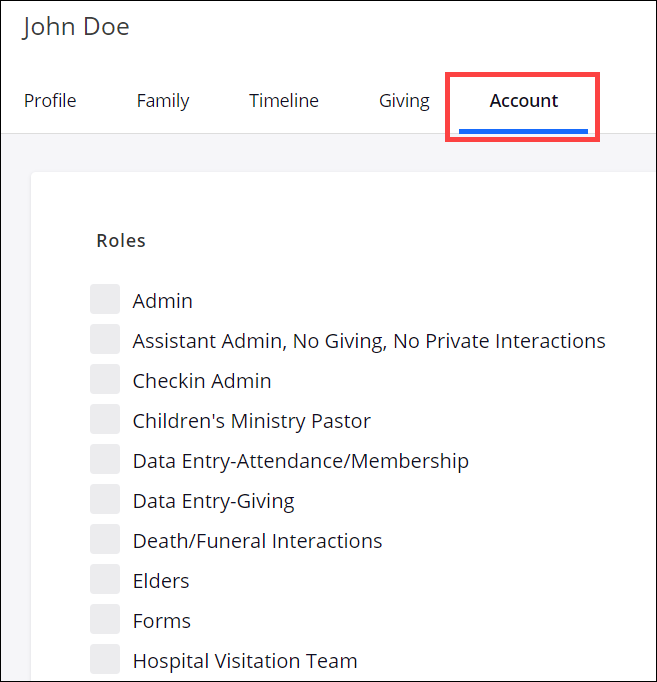Toggle the Children's Ministry Pastor checkbox
The image size is (657, 682).
[105, 420]
